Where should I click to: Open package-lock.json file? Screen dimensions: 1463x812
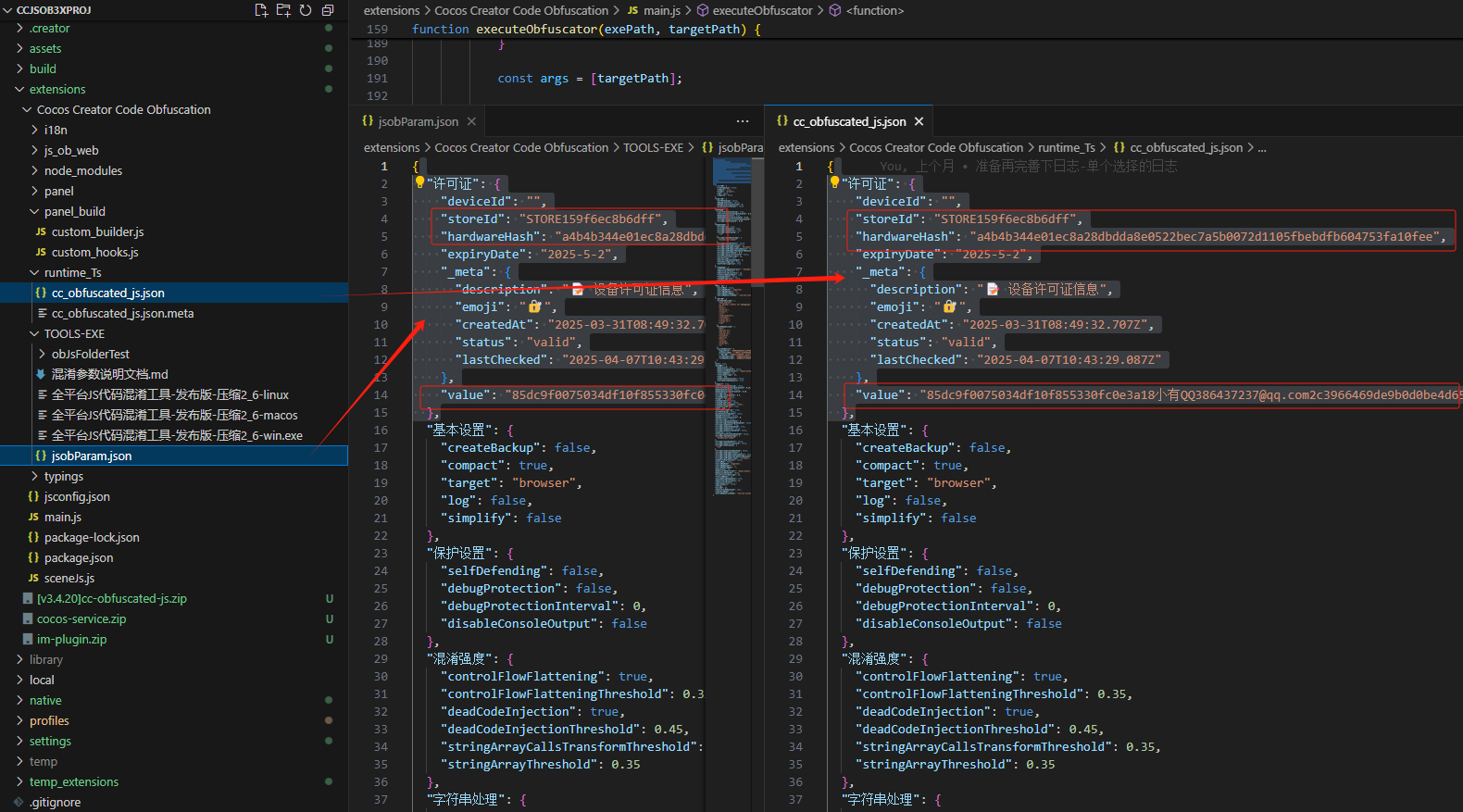[92, 537]
